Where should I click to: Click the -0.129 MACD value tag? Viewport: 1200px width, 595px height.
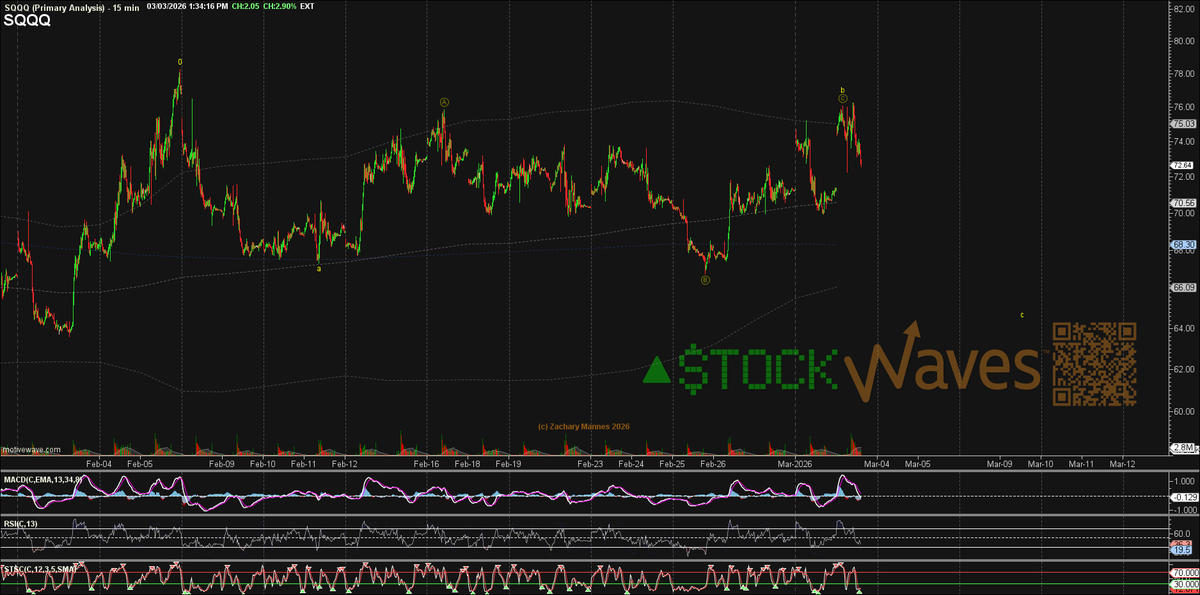pyautogui.click(x=1182, y=496)
